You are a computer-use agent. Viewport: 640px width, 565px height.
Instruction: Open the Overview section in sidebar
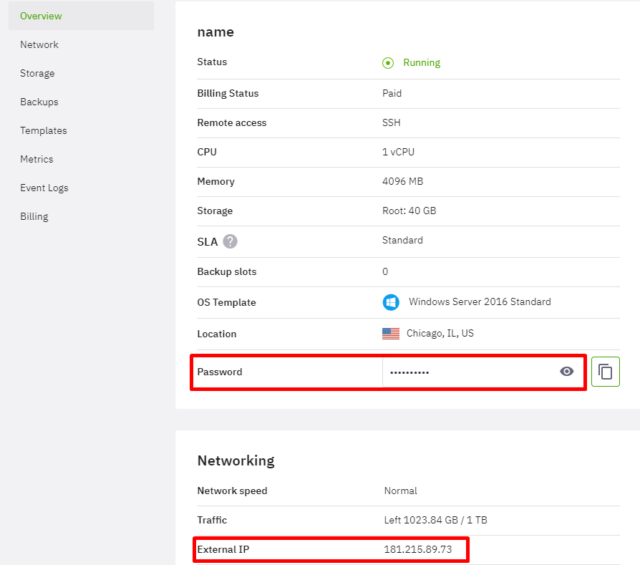pos(41,16)
